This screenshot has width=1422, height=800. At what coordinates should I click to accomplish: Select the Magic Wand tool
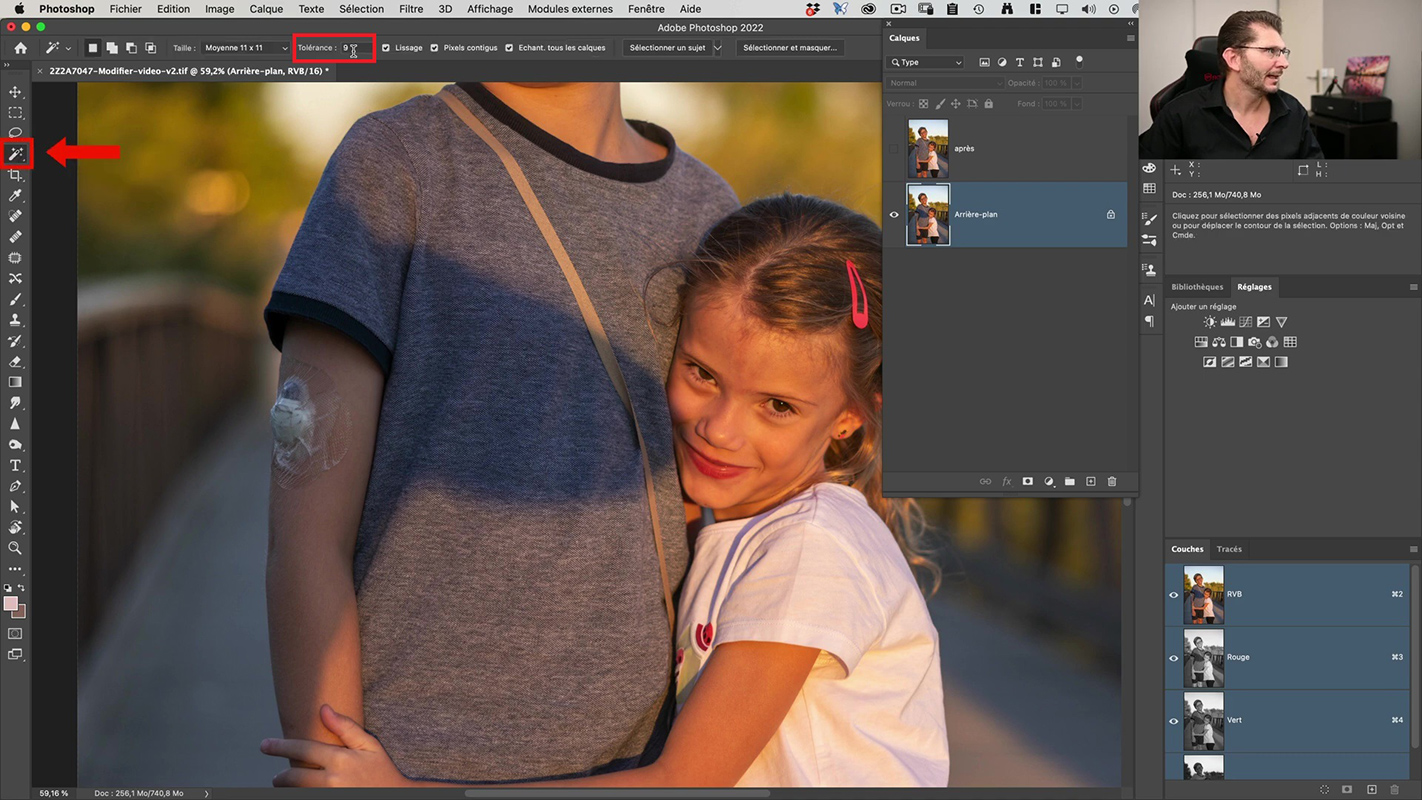pos(16,153)
